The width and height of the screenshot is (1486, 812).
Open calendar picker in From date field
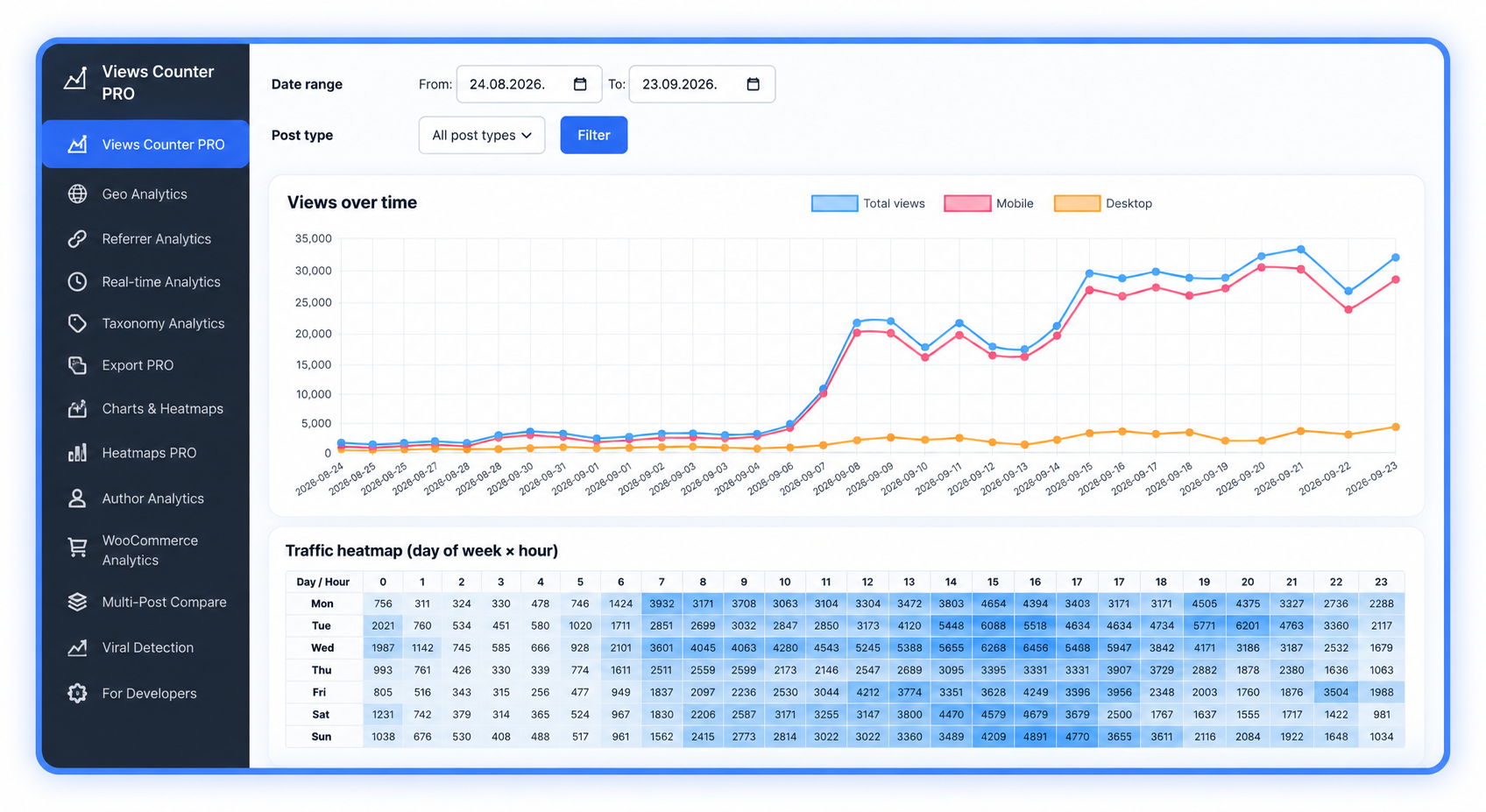coord(580,84)
